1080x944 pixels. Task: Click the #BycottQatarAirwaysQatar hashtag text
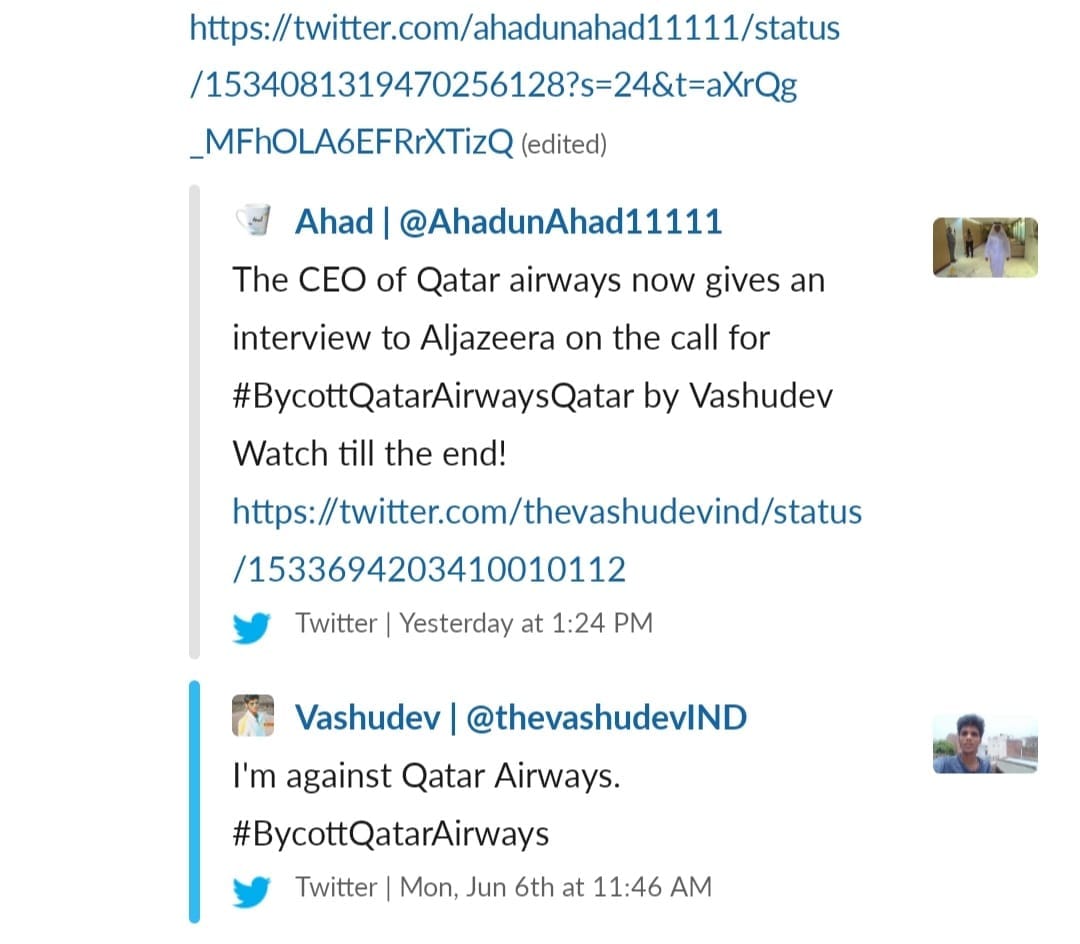pyautogui.click(x=433, y=397)
